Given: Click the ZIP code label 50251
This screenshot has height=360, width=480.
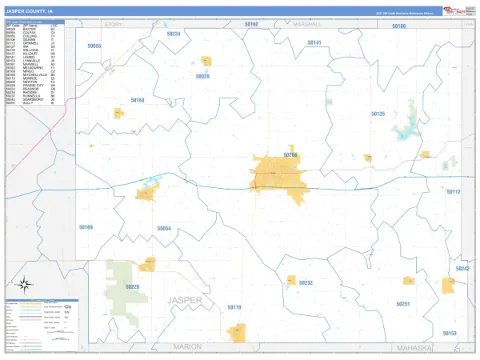Looking at the screenshot, I should click(x=403, y=304).
